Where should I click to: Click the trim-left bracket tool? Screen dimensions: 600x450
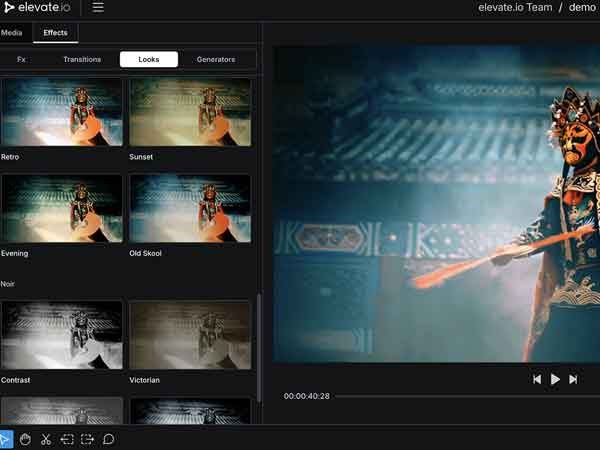(67, 439)
